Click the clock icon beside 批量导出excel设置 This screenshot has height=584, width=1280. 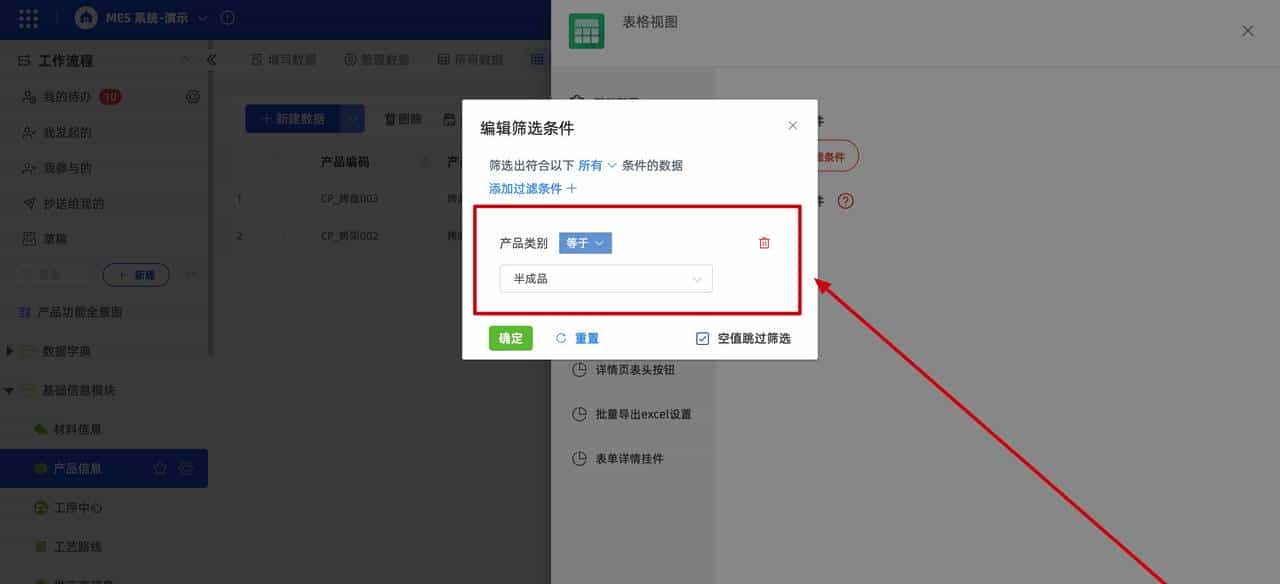tap(579, 414)
